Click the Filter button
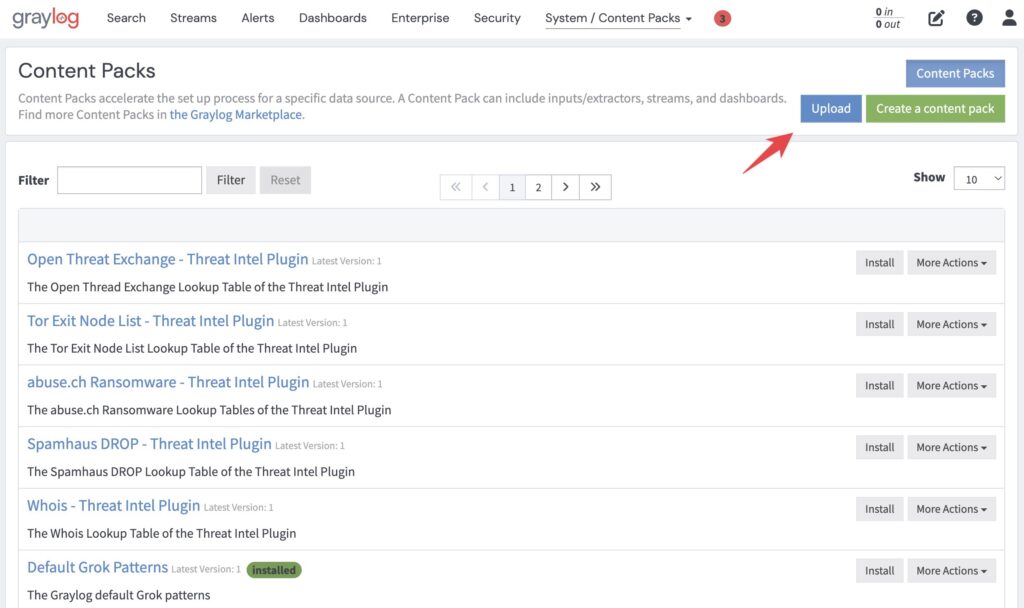Image resolution: width=1024 pixels, height=608 pixels. tap(231, 180)
